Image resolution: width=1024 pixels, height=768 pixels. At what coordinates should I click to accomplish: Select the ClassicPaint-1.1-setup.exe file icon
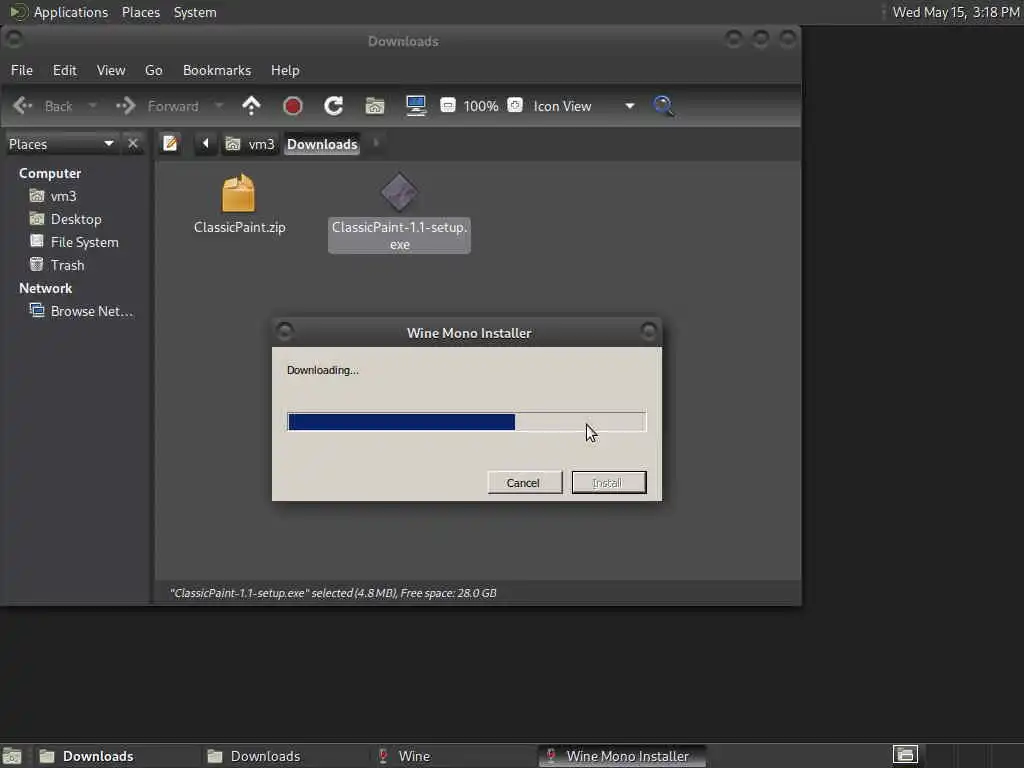tap(400, 193)
